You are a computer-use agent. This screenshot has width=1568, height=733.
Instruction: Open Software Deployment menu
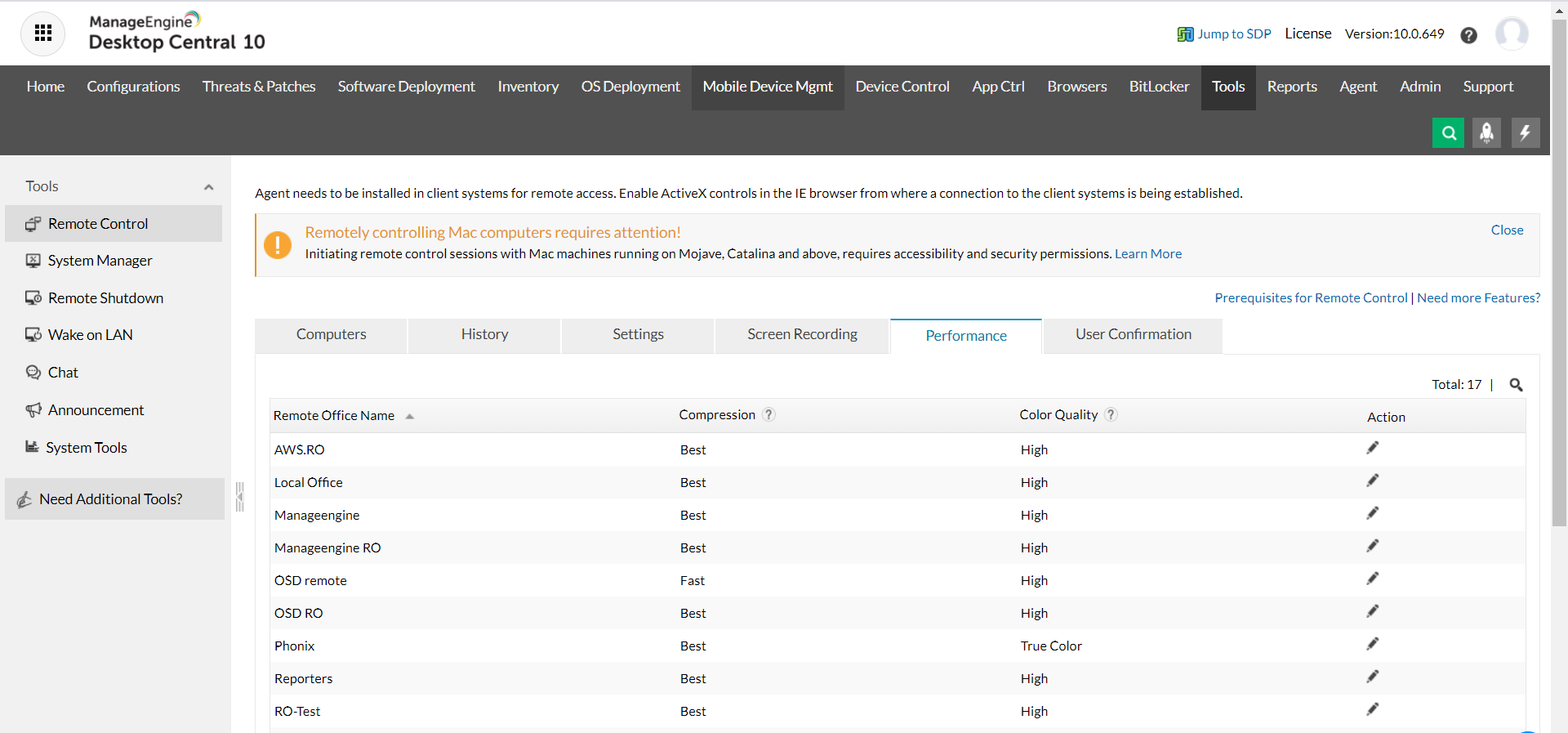[x=407, y=87]
